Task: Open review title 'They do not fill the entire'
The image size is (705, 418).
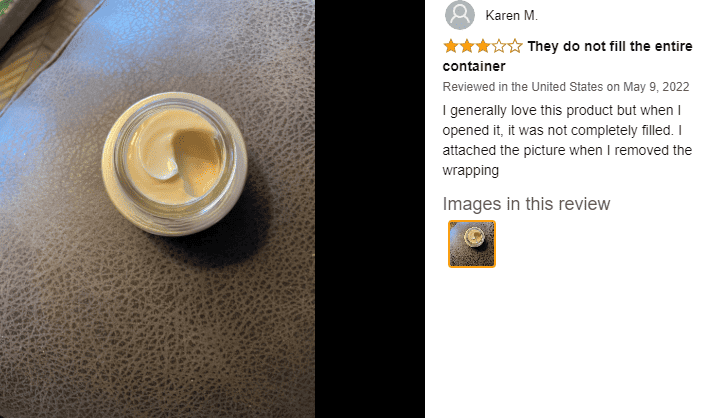Action: (610, 46)
